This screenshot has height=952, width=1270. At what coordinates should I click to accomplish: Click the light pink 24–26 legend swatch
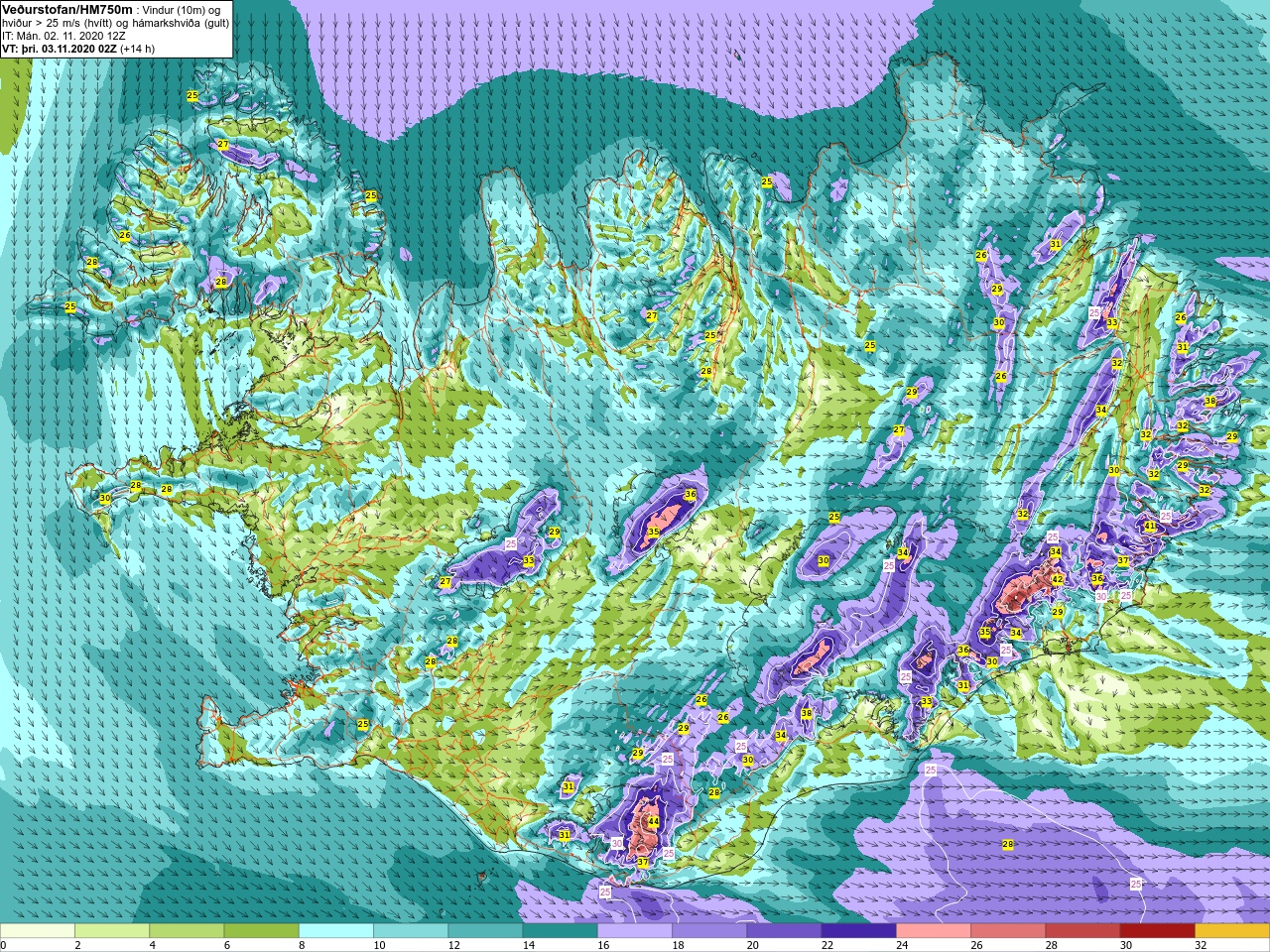pyautogui.click(x=934, y=931)
